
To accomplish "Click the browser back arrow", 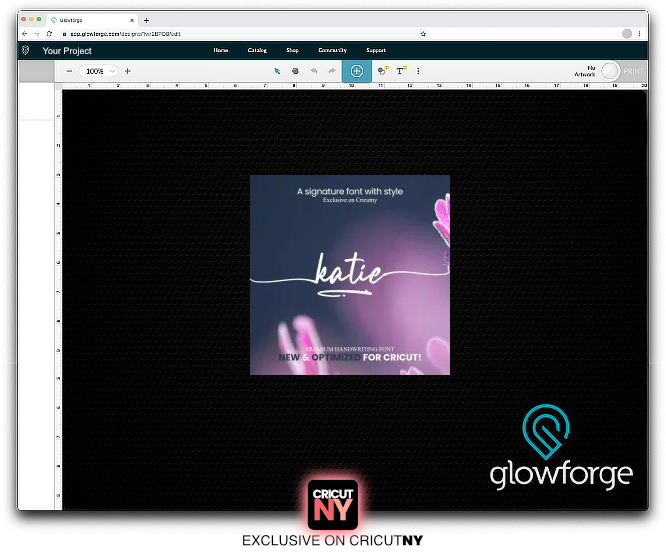I will (25, 34).
